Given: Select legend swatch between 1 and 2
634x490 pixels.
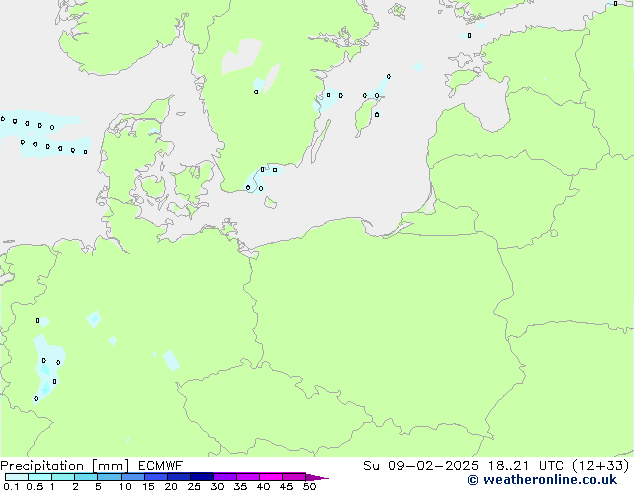Looking at the screenshot, I should pyautogui.click(x=63, y=477).
